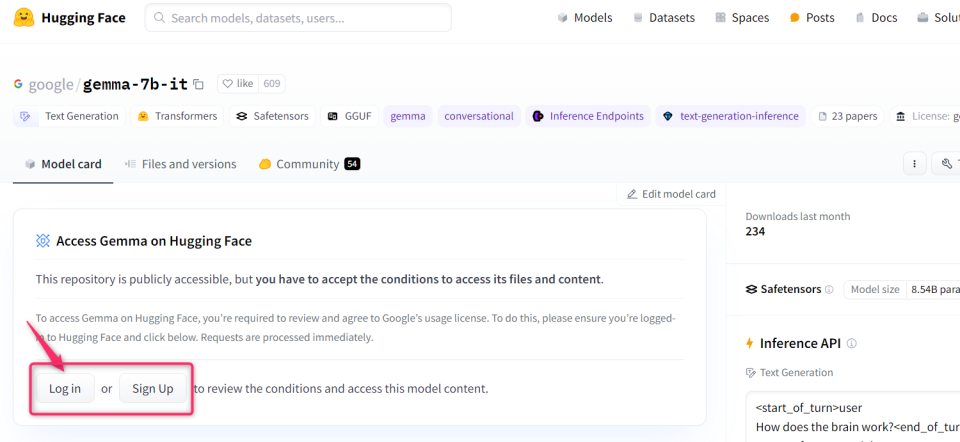The width and height of the screenshot is (960, 442).
Task: Like the gemma-7b-it model
Action: 237,84
